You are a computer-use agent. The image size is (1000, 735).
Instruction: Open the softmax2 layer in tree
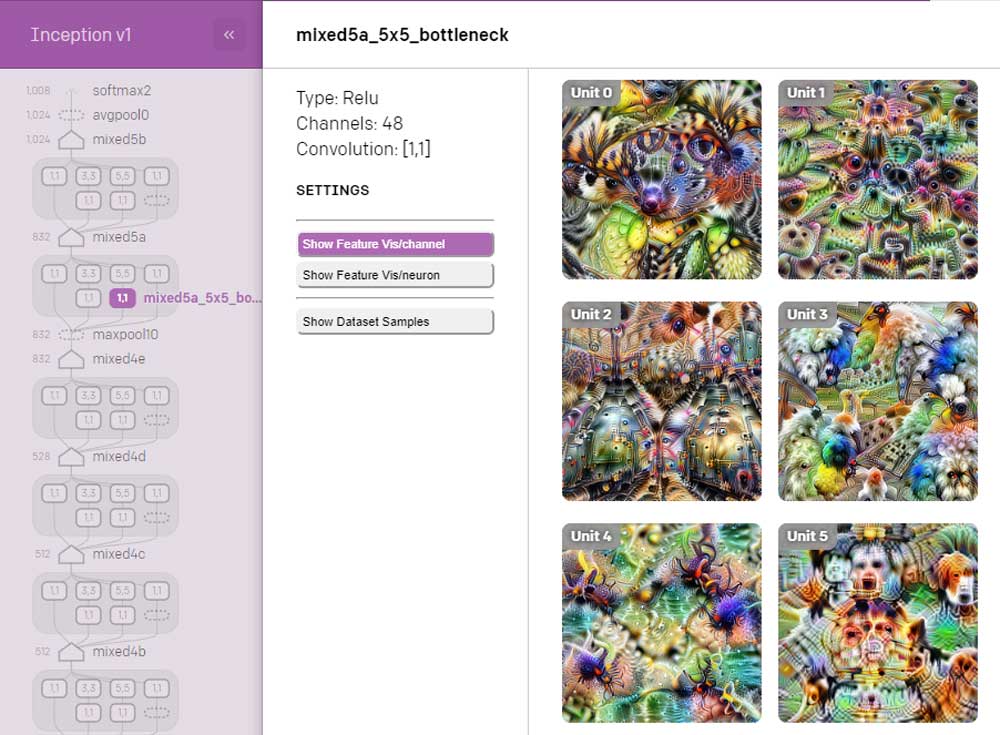(x=121, y=90)
